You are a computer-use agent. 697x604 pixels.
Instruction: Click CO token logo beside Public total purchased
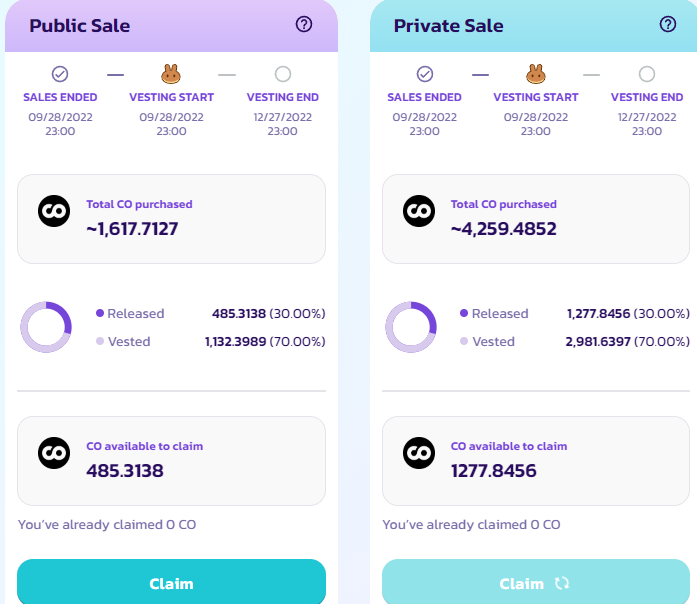click(x=54, y=211)
